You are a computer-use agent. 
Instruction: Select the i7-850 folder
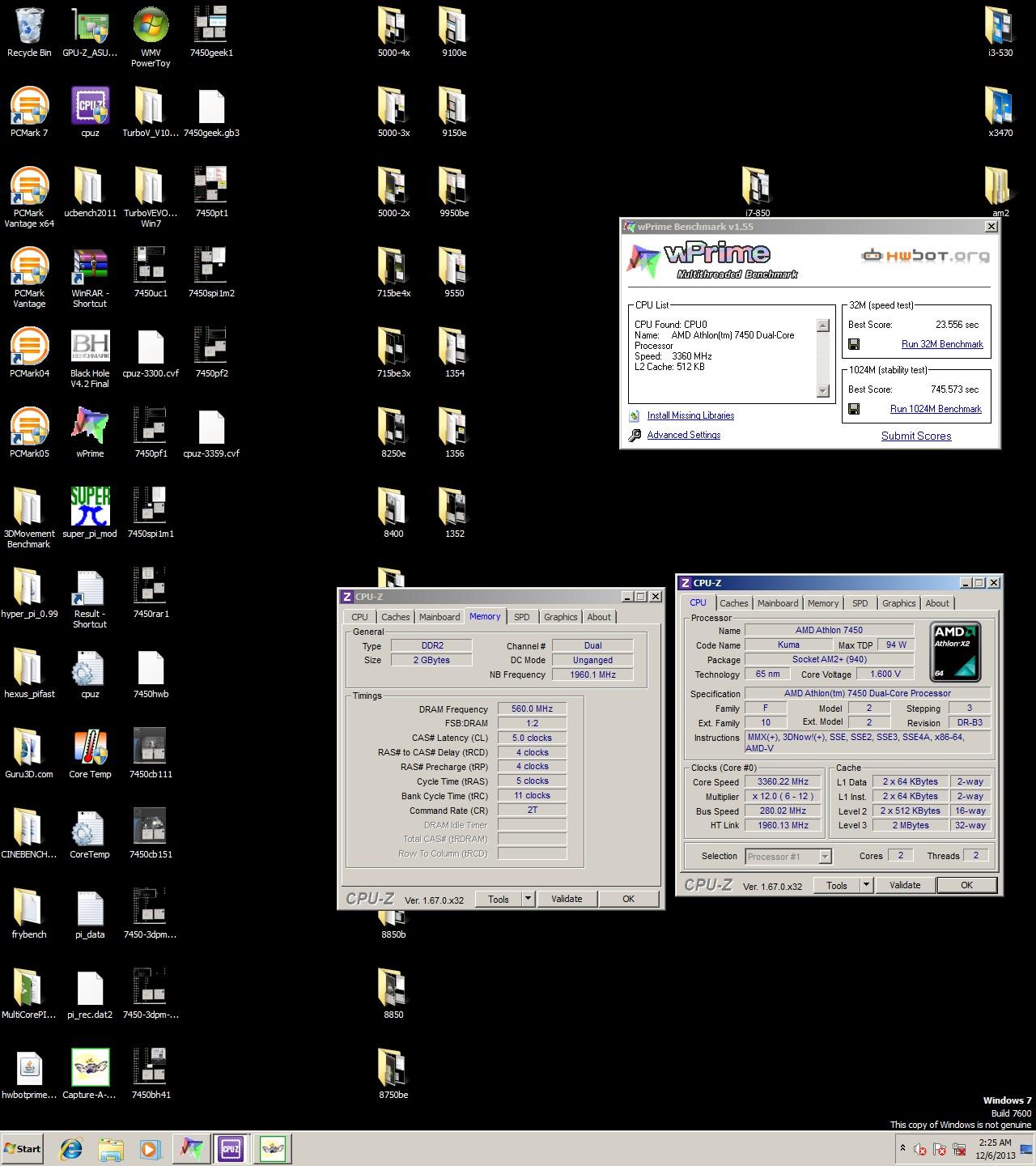(758, 192)
